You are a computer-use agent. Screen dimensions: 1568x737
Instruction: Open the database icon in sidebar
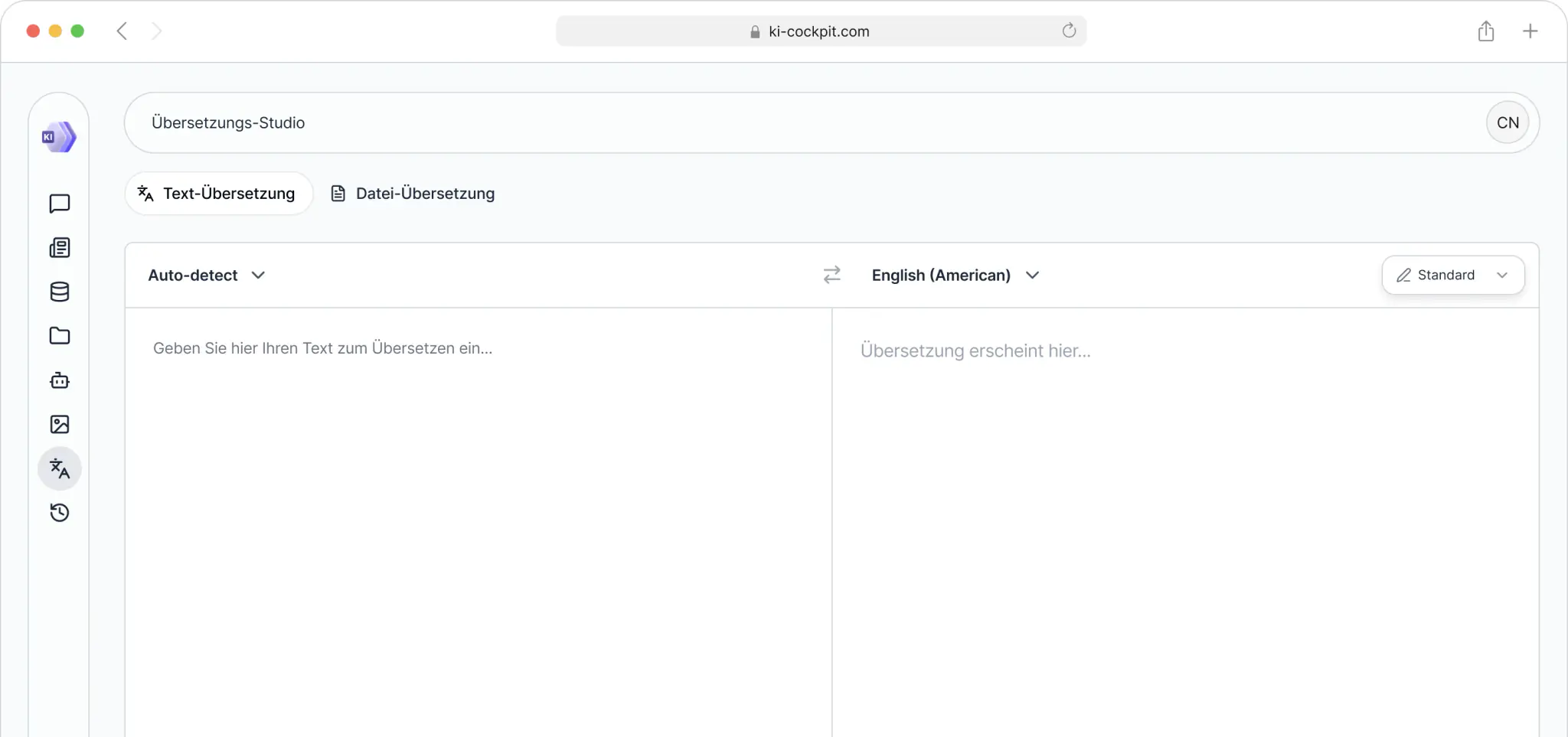click(60, 292)
